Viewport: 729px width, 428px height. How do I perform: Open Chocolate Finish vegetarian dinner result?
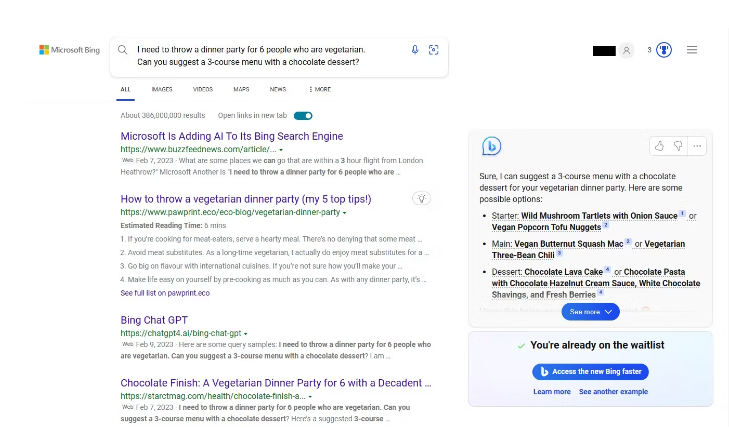(276, 383)
